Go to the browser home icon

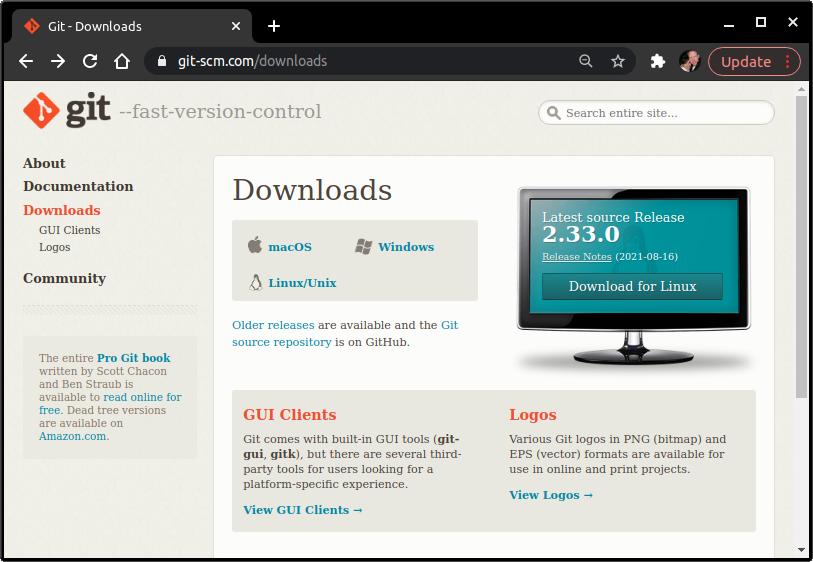pos(122,61)
